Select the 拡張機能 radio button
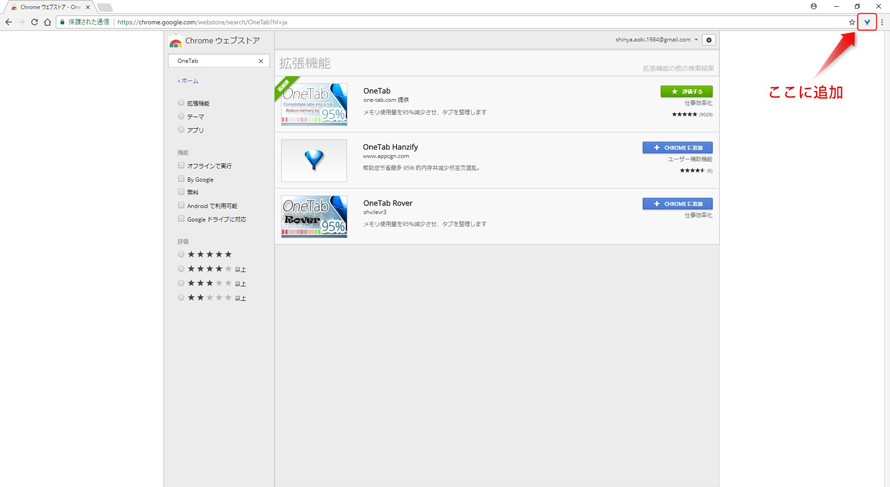890x487 pixels. tap(181, 103)
